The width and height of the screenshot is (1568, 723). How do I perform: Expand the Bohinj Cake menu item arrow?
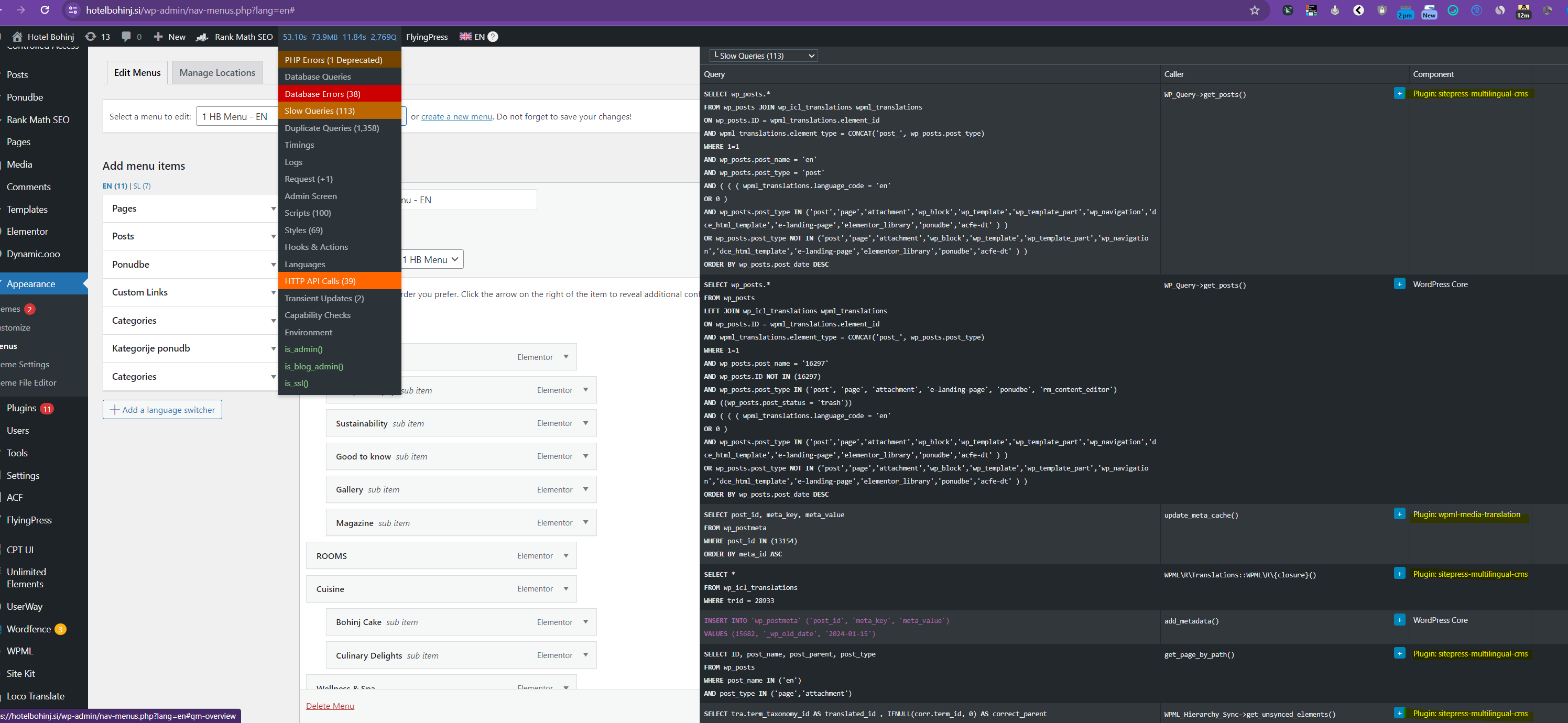tap(585, 622)
